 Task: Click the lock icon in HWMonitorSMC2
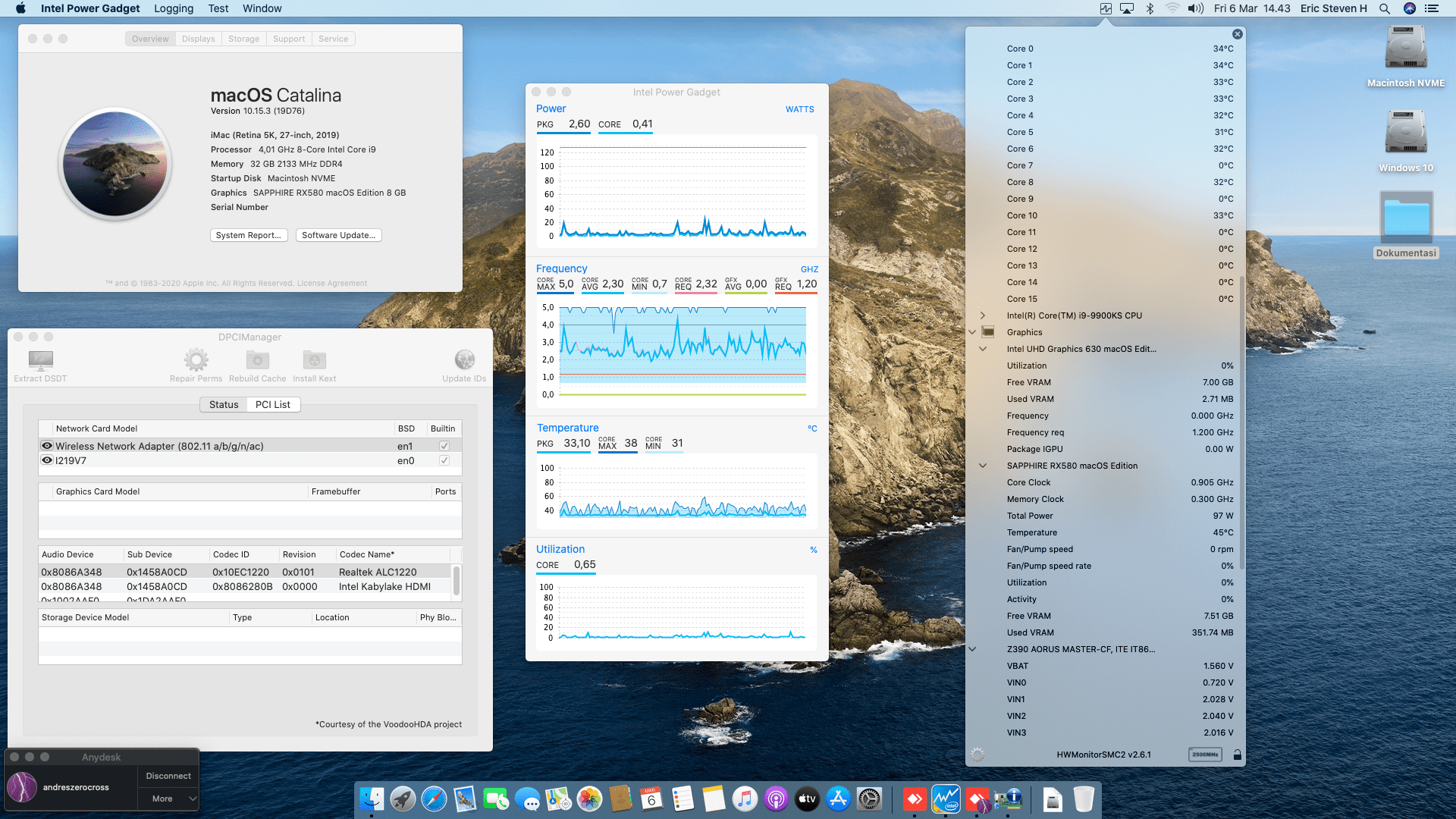(x=1237, y=755)
